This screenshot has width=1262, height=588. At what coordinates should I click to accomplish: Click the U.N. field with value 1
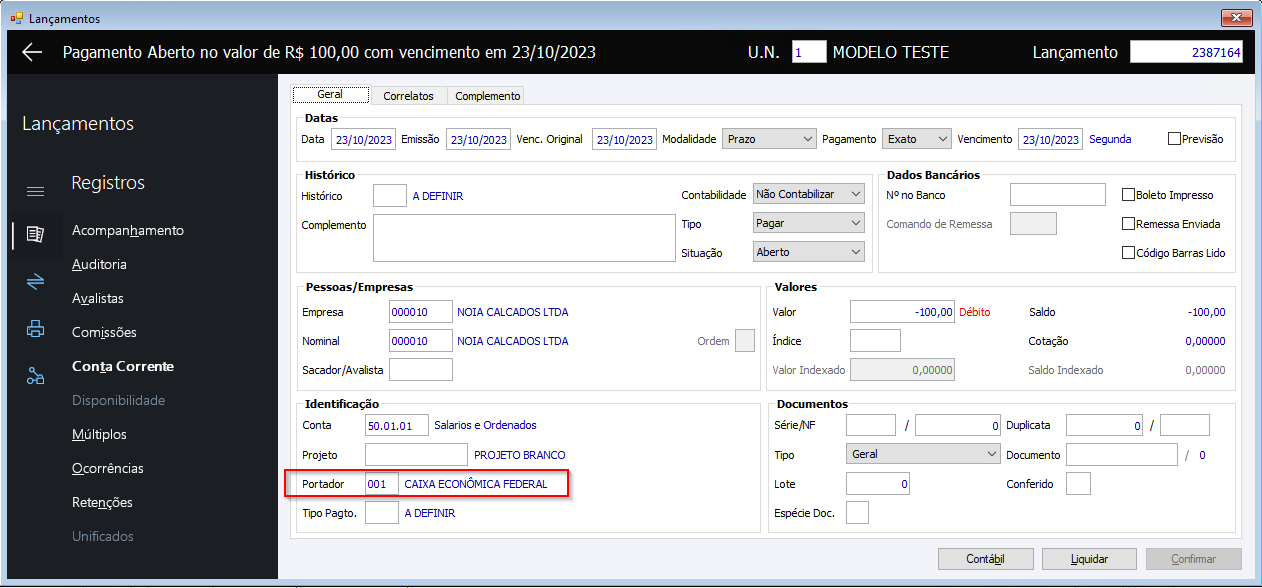click(x=809, y=52)
